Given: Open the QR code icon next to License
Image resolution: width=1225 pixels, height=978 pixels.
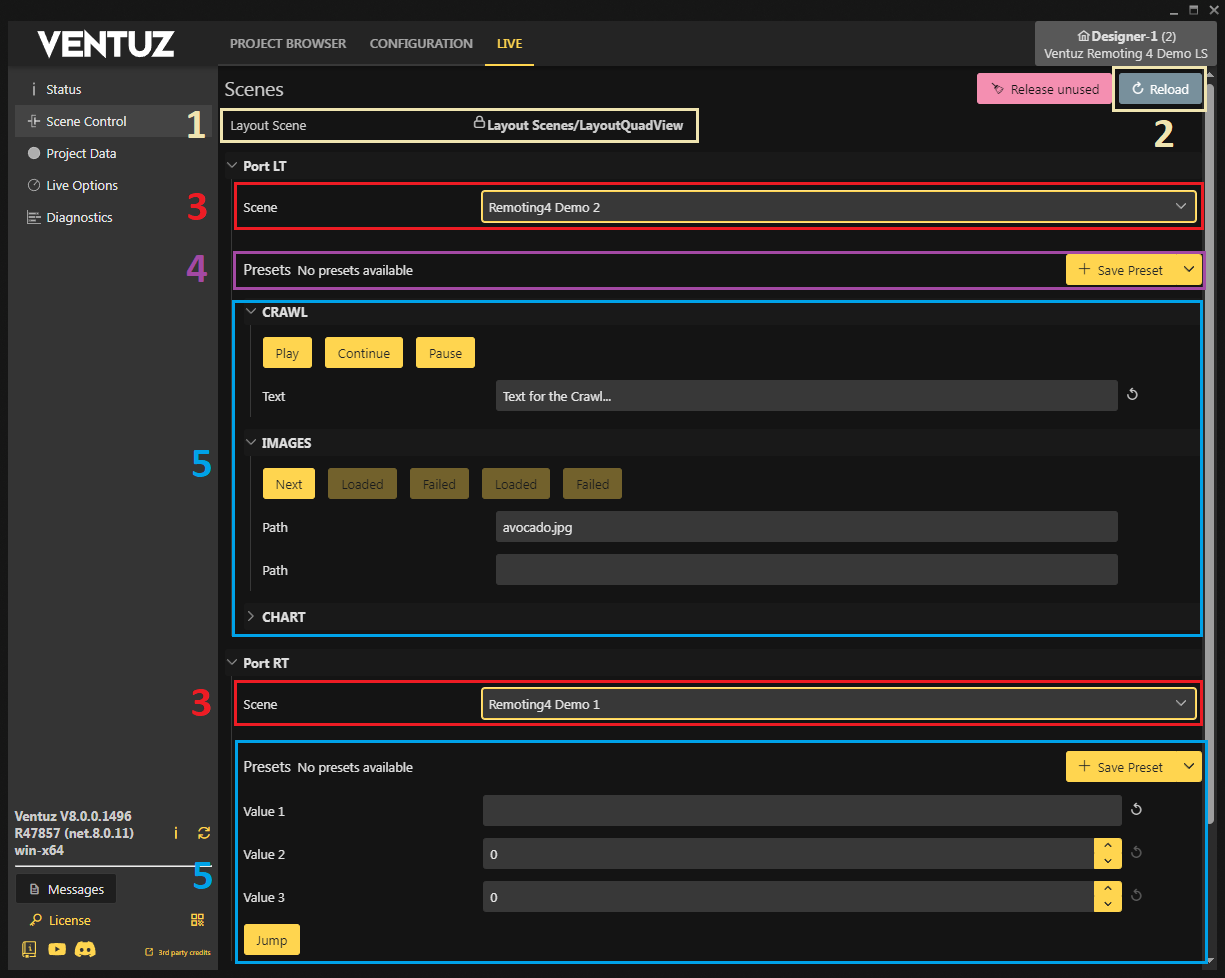Looking at the screenshot, I should [x=197, y=920].
